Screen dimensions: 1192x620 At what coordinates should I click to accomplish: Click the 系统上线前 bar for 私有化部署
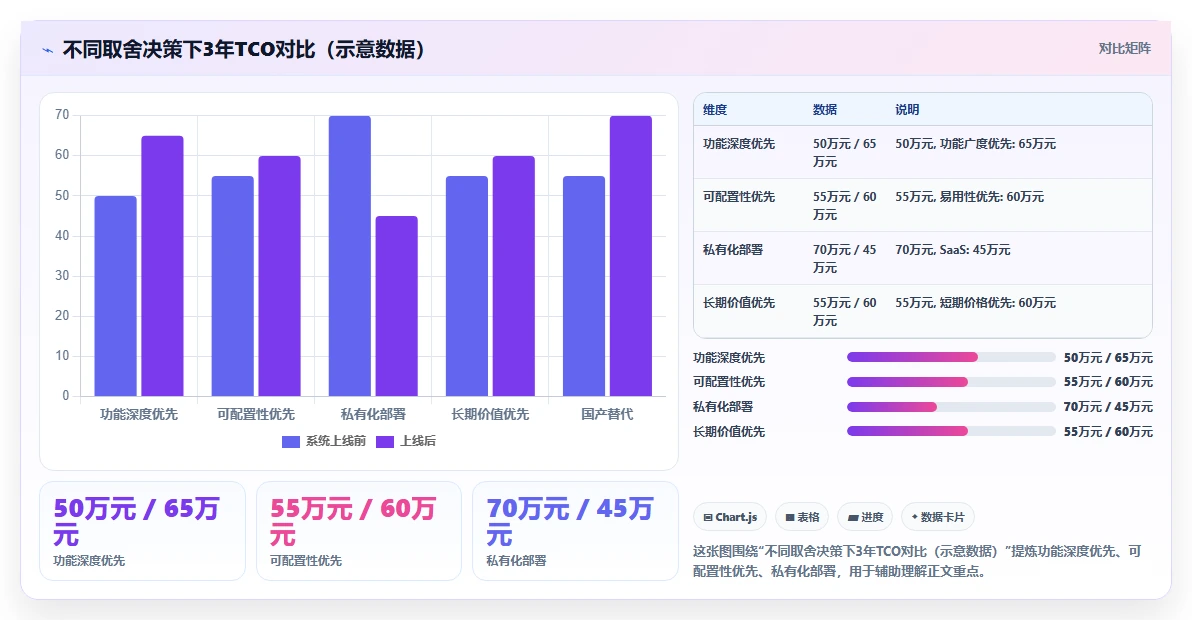(350, 256)
